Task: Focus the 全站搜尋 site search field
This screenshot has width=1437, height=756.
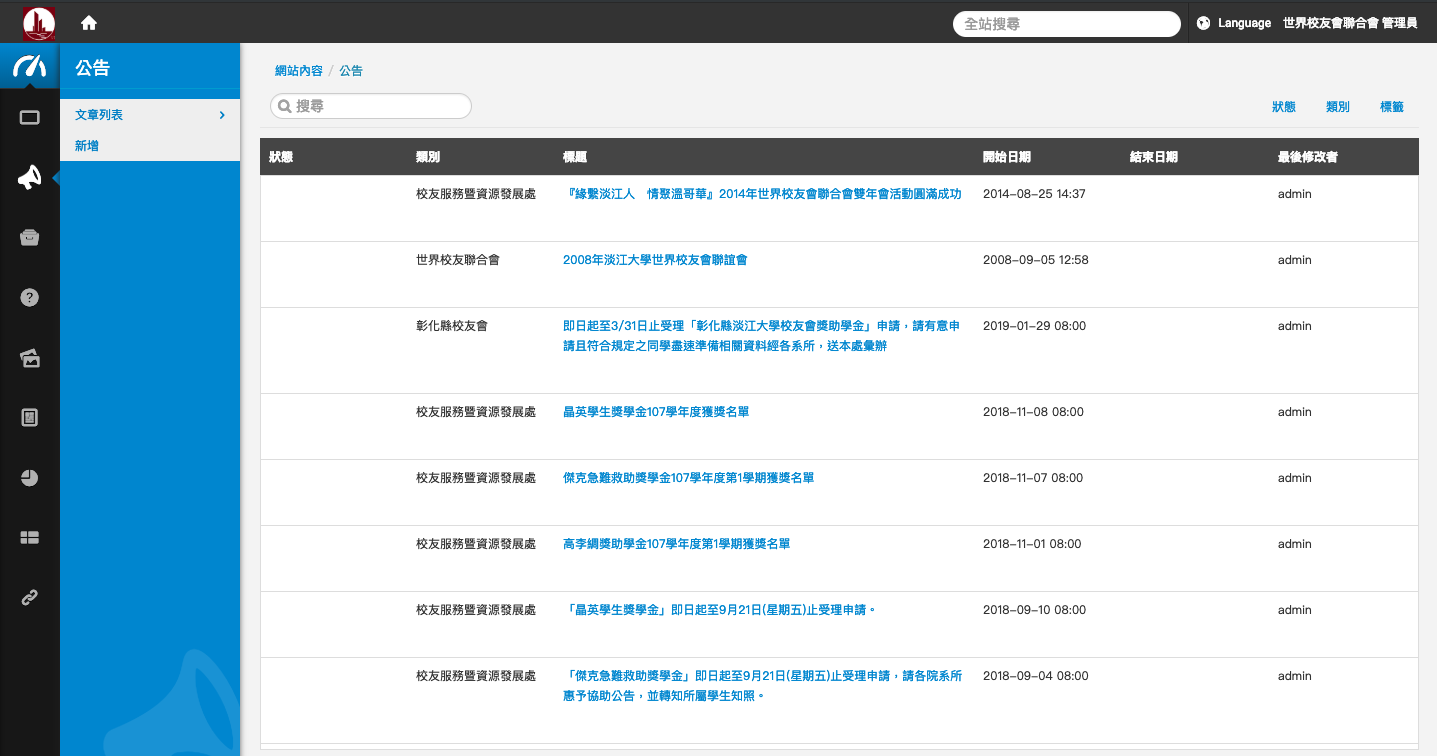Action: pyautogui.click(x=1067, y=24)
